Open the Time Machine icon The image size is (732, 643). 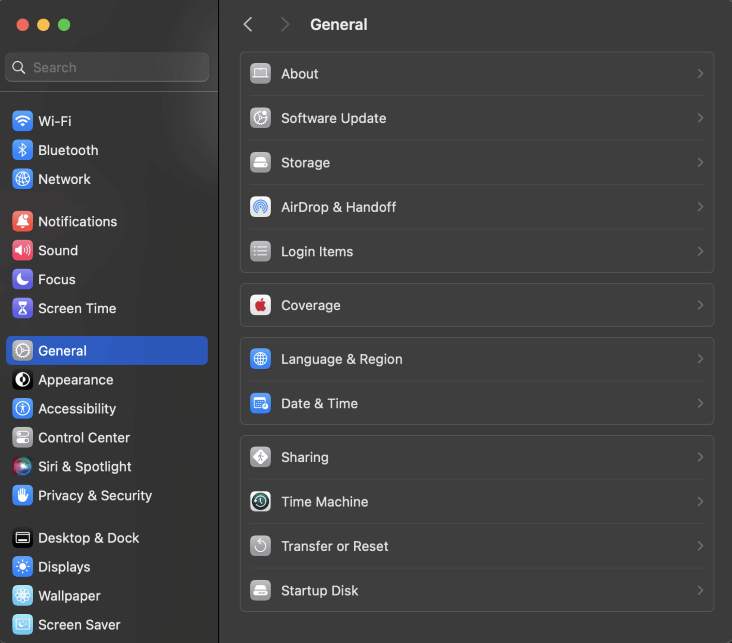(260, 502)
